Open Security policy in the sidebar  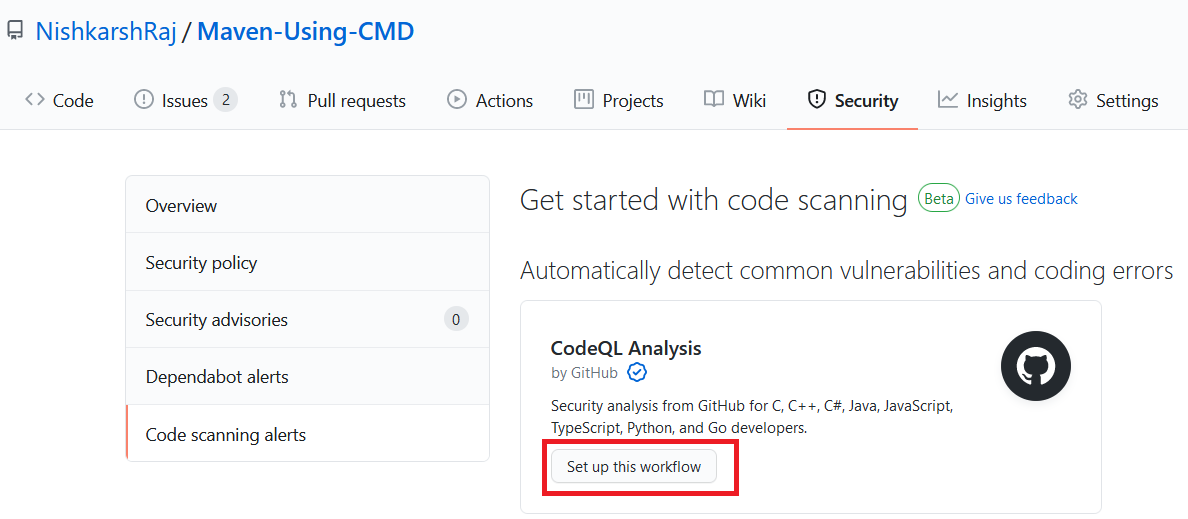(x=201, y=263)
